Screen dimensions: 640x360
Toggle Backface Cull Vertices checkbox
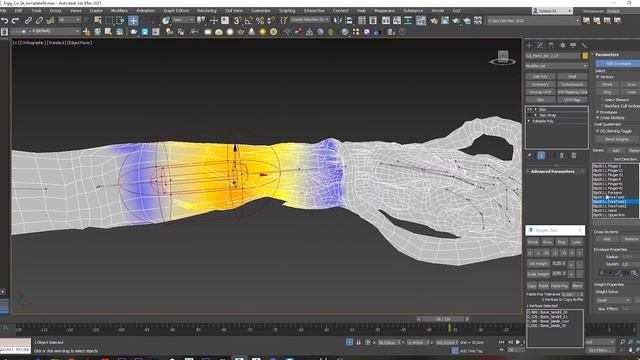click(602, 106)
